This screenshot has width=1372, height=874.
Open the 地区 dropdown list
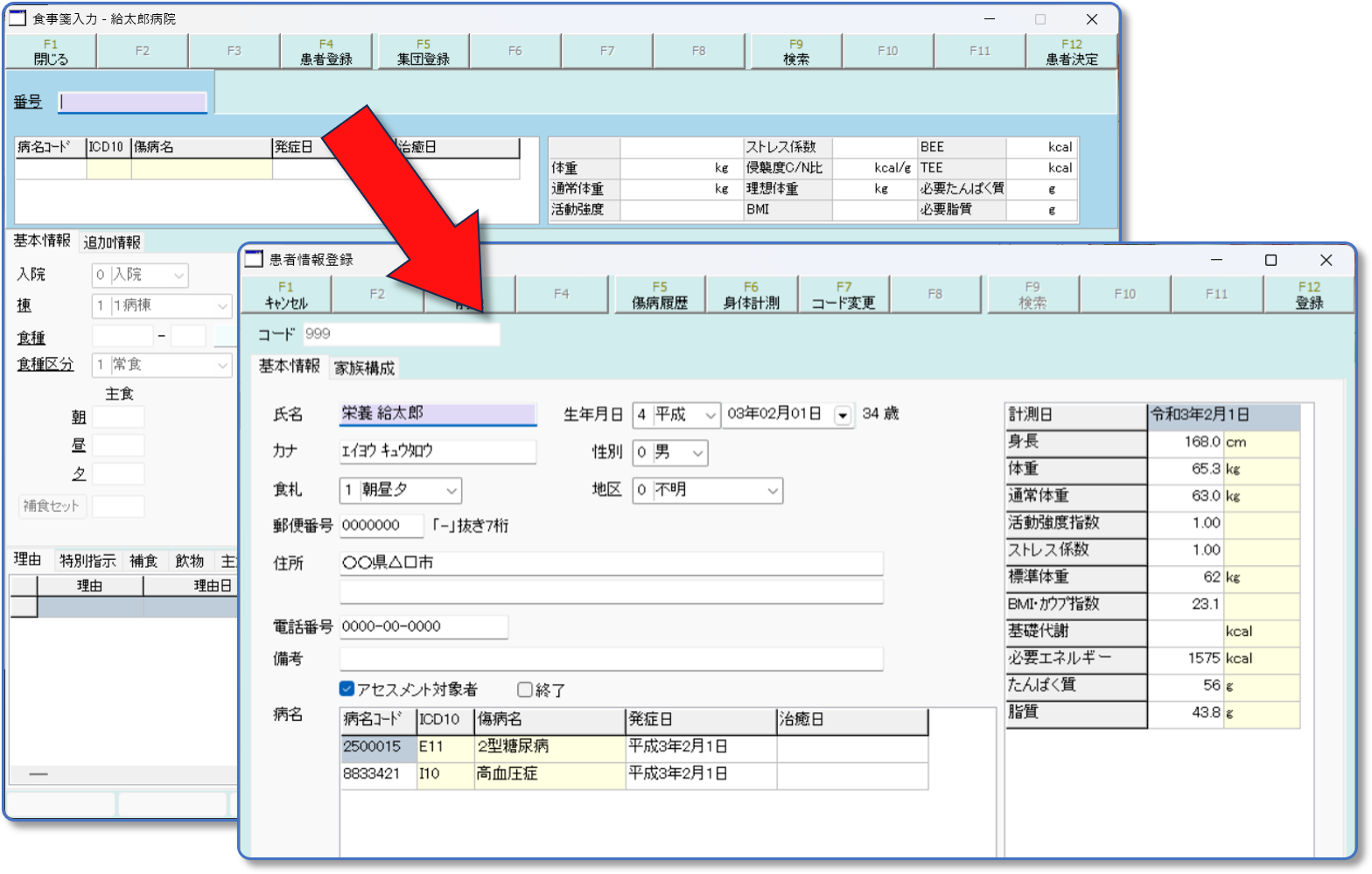point(772,491)
